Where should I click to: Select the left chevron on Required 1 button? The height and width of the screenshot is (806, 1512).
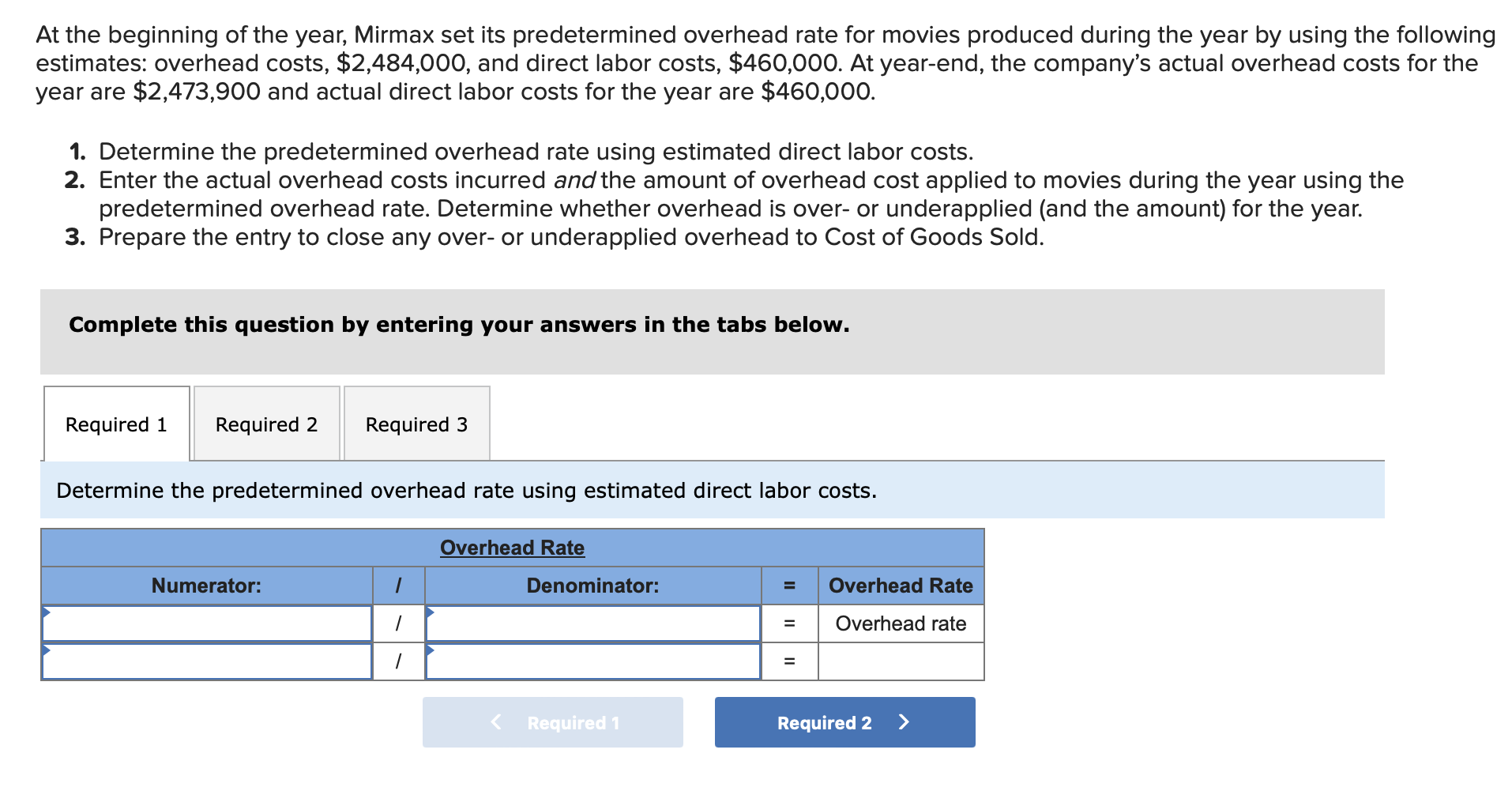496,721
